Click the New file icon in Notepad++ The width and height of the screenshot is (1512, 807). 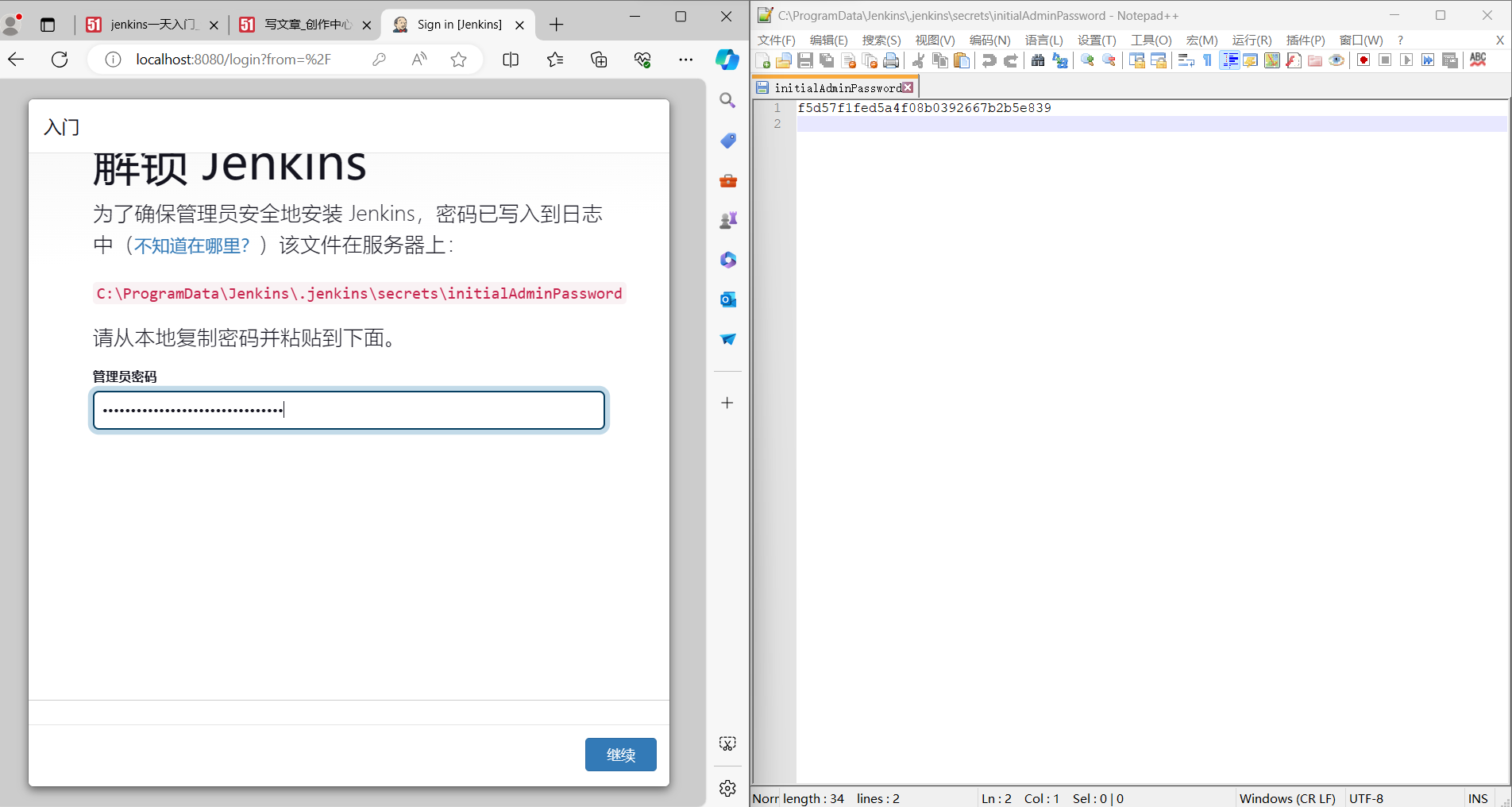pos(763,60)
